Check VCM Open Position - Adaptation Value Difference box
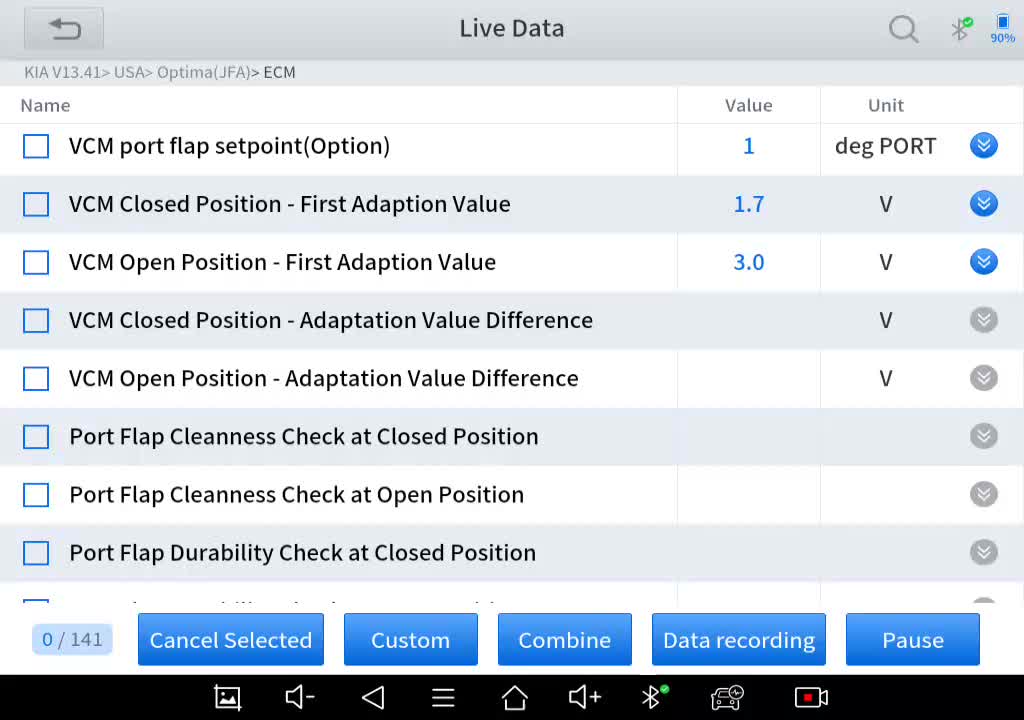This screenshot has width=1024, height=720. click(x=36, y=379)
